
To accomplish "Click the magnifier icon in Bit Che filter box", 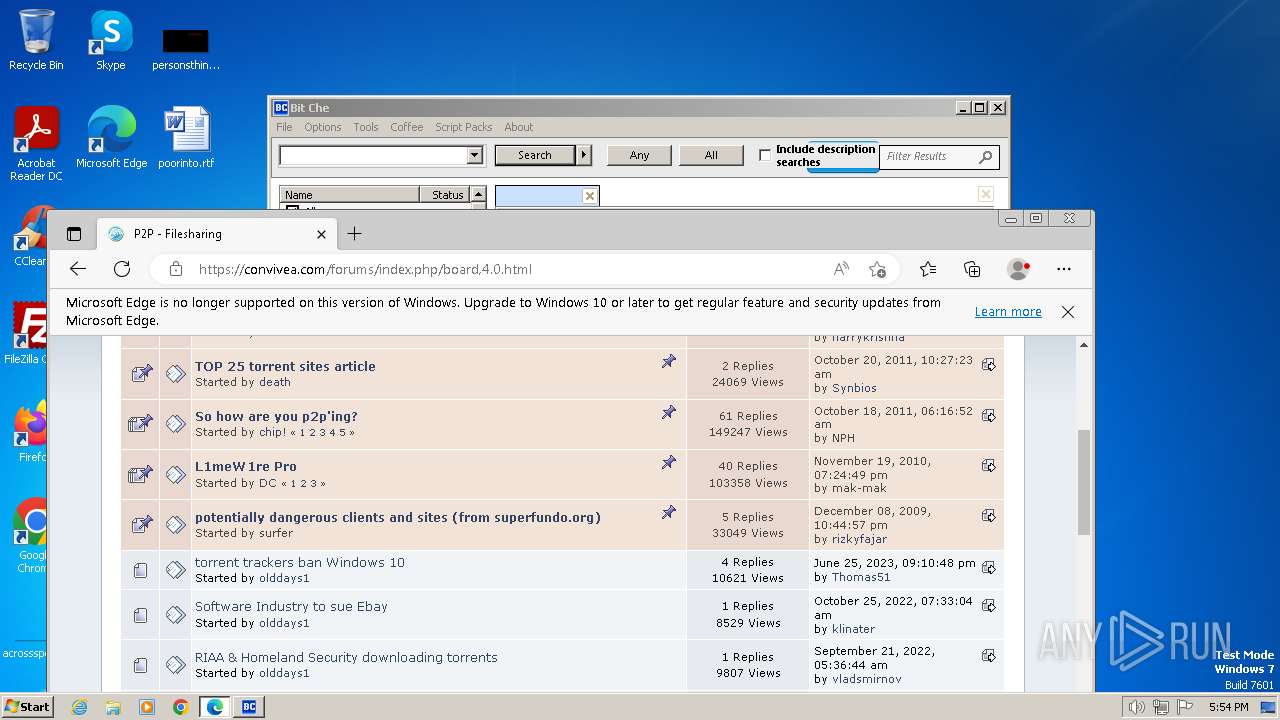I will (985, 157).
